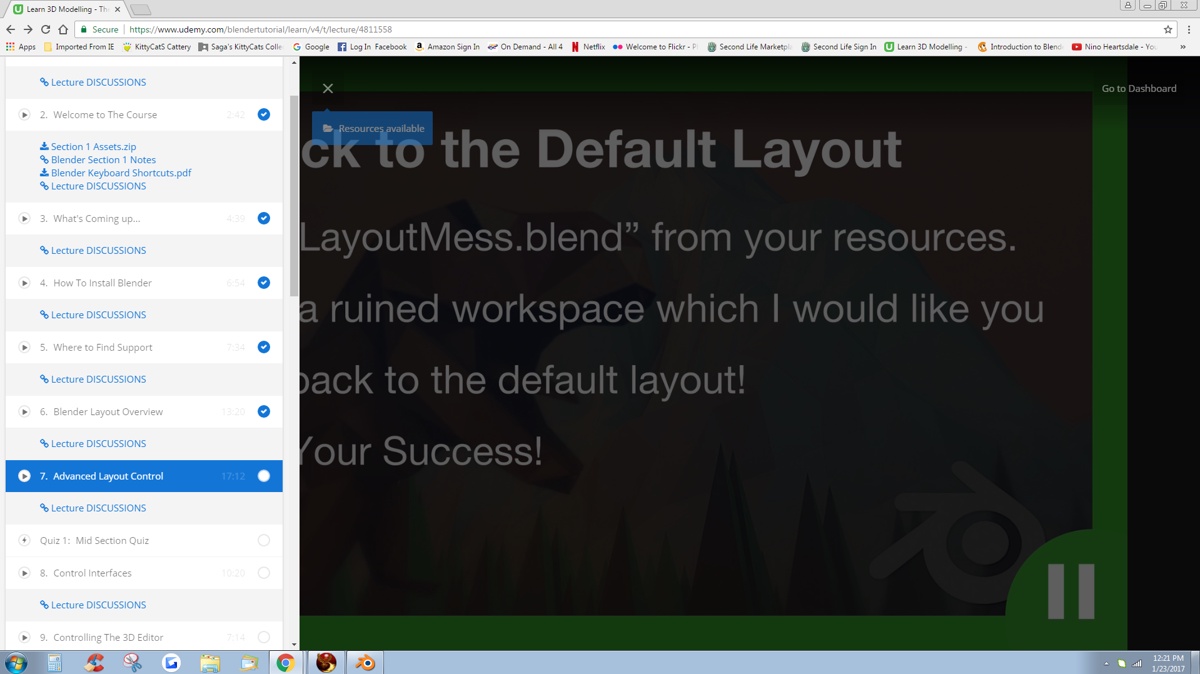Viewport: 1200px width, 674px height.
Task: Reload the Udemy page
Action: tap(45, 30)
